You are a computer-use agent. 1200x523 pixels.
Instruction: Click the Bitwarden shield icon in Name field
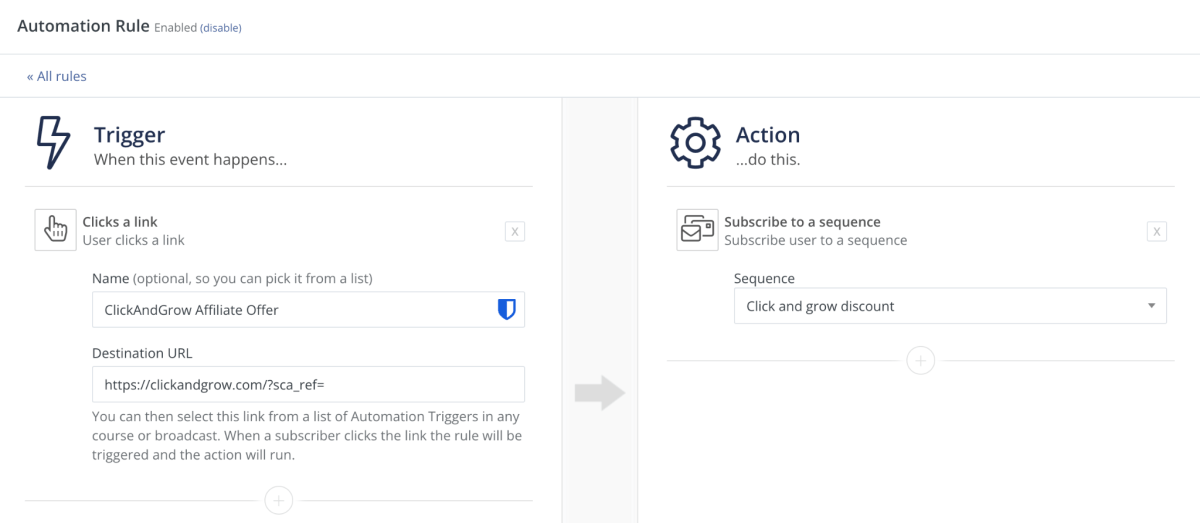point(507,310)
